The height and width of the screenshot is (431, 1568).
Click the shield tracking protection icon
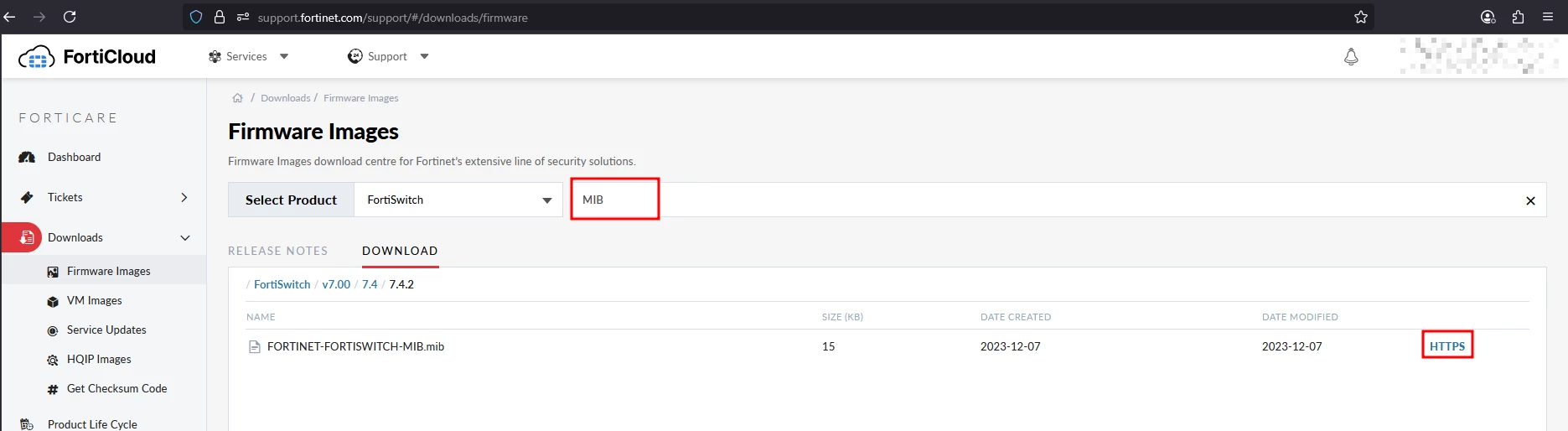(x=196, y=17)
